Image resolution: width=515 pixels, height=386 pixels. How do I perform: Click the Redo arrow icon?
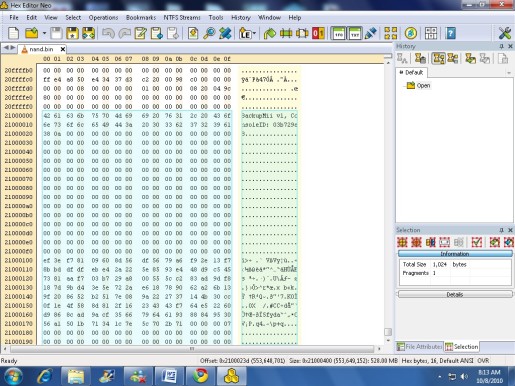click(x=124, y=33)
